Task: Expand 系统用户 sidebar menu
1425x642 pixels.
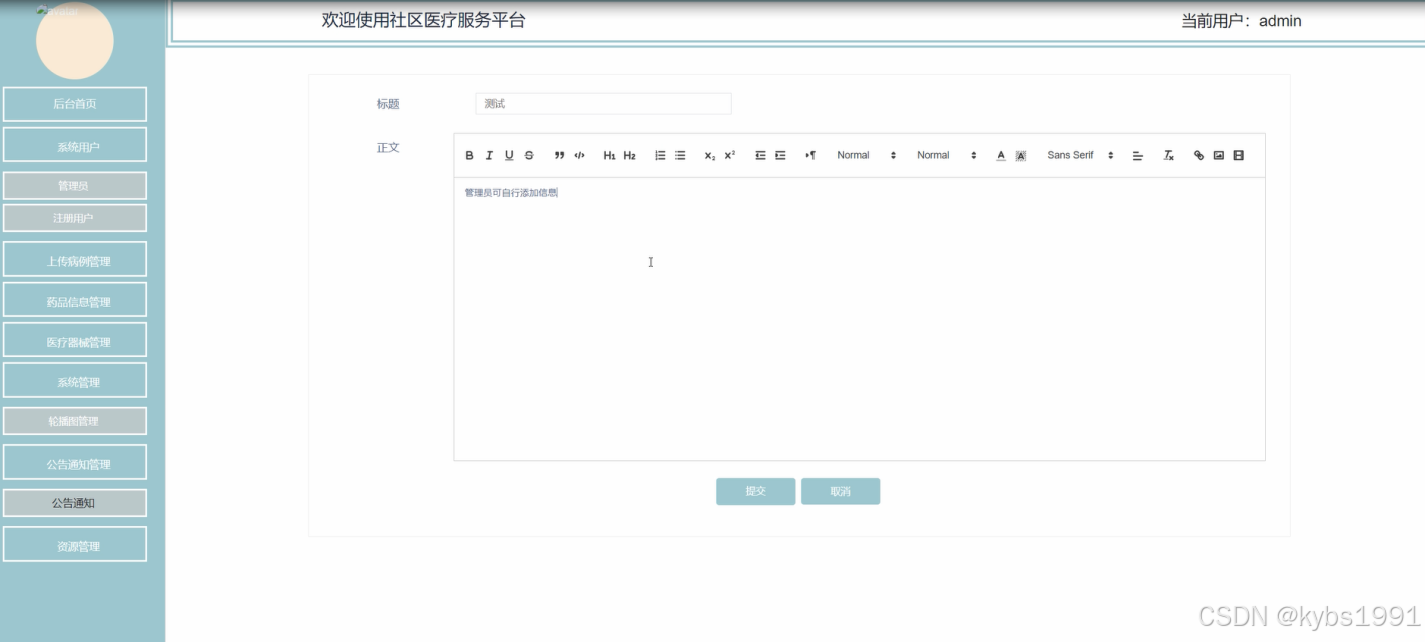Action: point(75,144)
